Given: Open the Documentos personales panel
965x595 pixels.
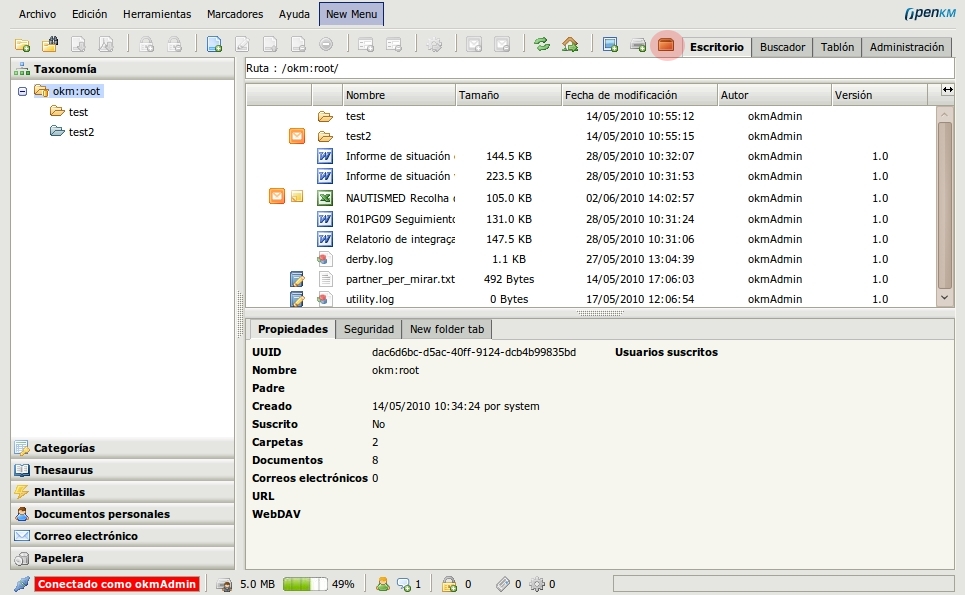Looking at the screenshot, I should [122, 514].
